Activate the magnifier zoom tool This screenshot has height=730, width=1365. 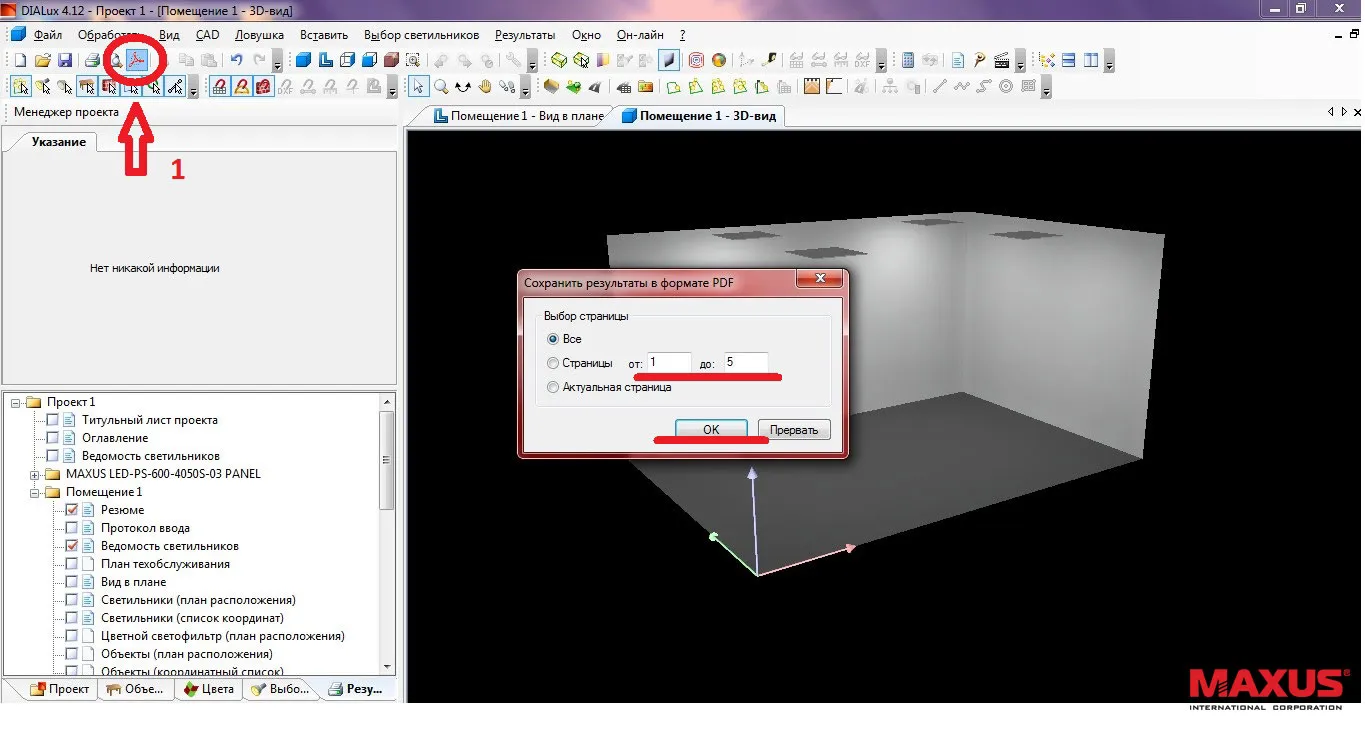441,86
